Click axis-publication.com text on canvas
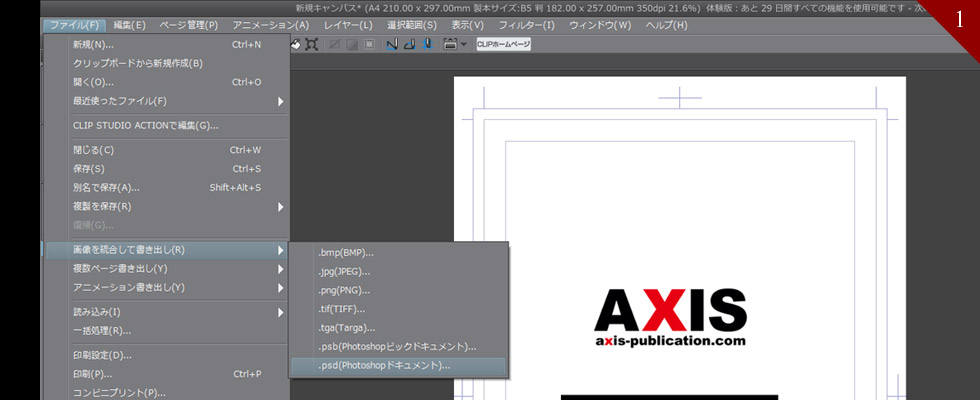 tap(670, 341)
